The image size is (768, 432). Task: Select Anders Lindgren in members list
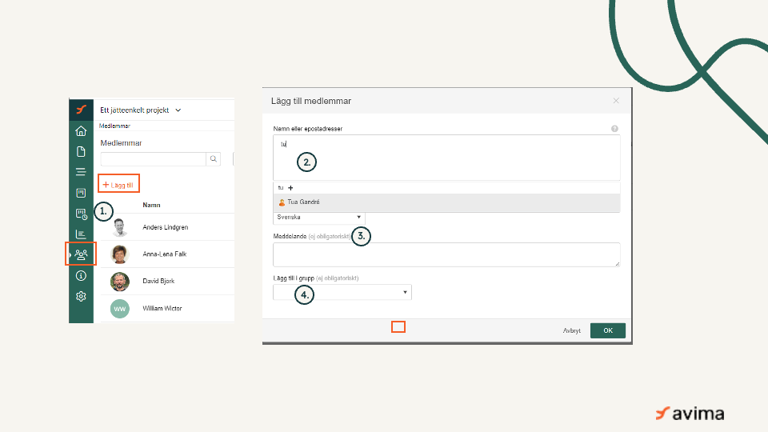pyautogui.click(x=165, y=227)
